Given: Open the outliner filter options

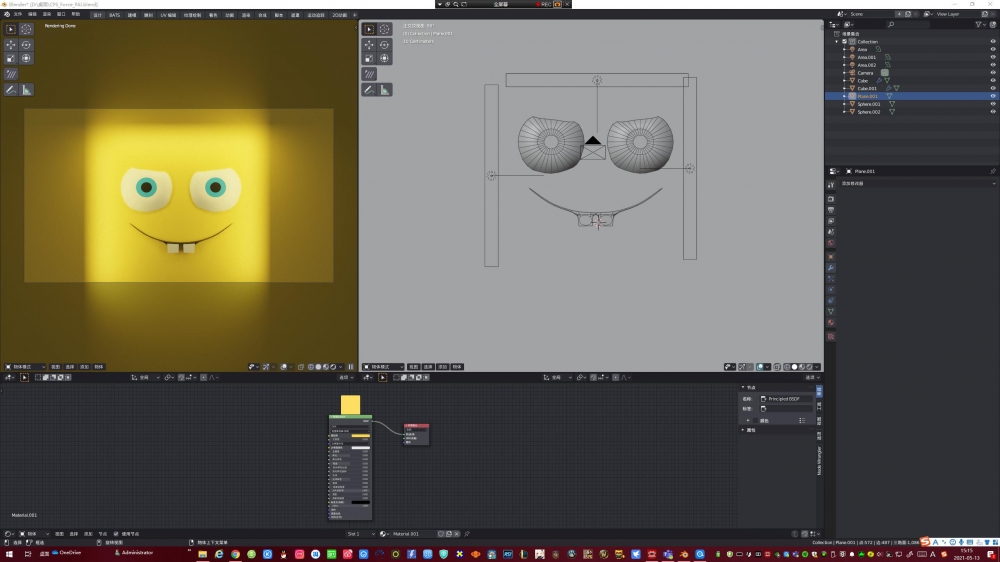Looking at the screenshot, I should (x=978, y=24).
